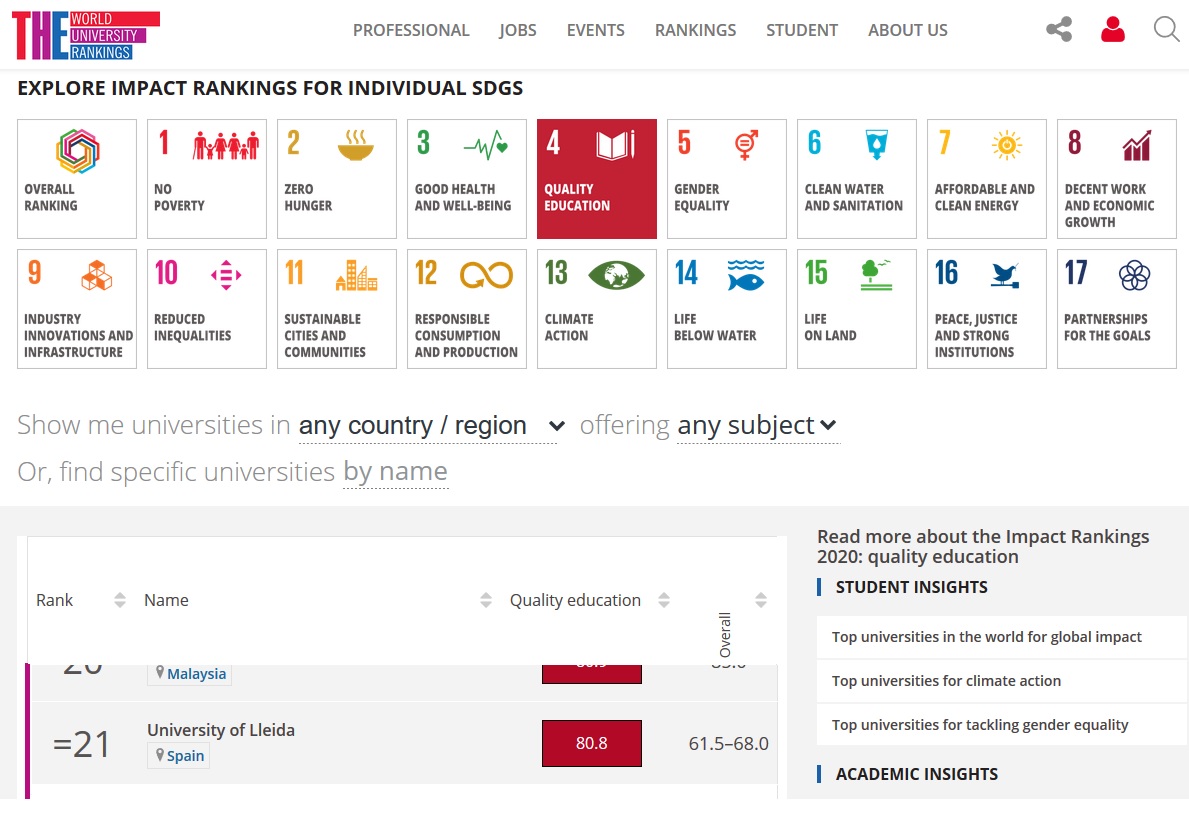Open the Student menu item
Image resolution: width=1189 pixels, height=833 pixels.
[x=802, y=30]
